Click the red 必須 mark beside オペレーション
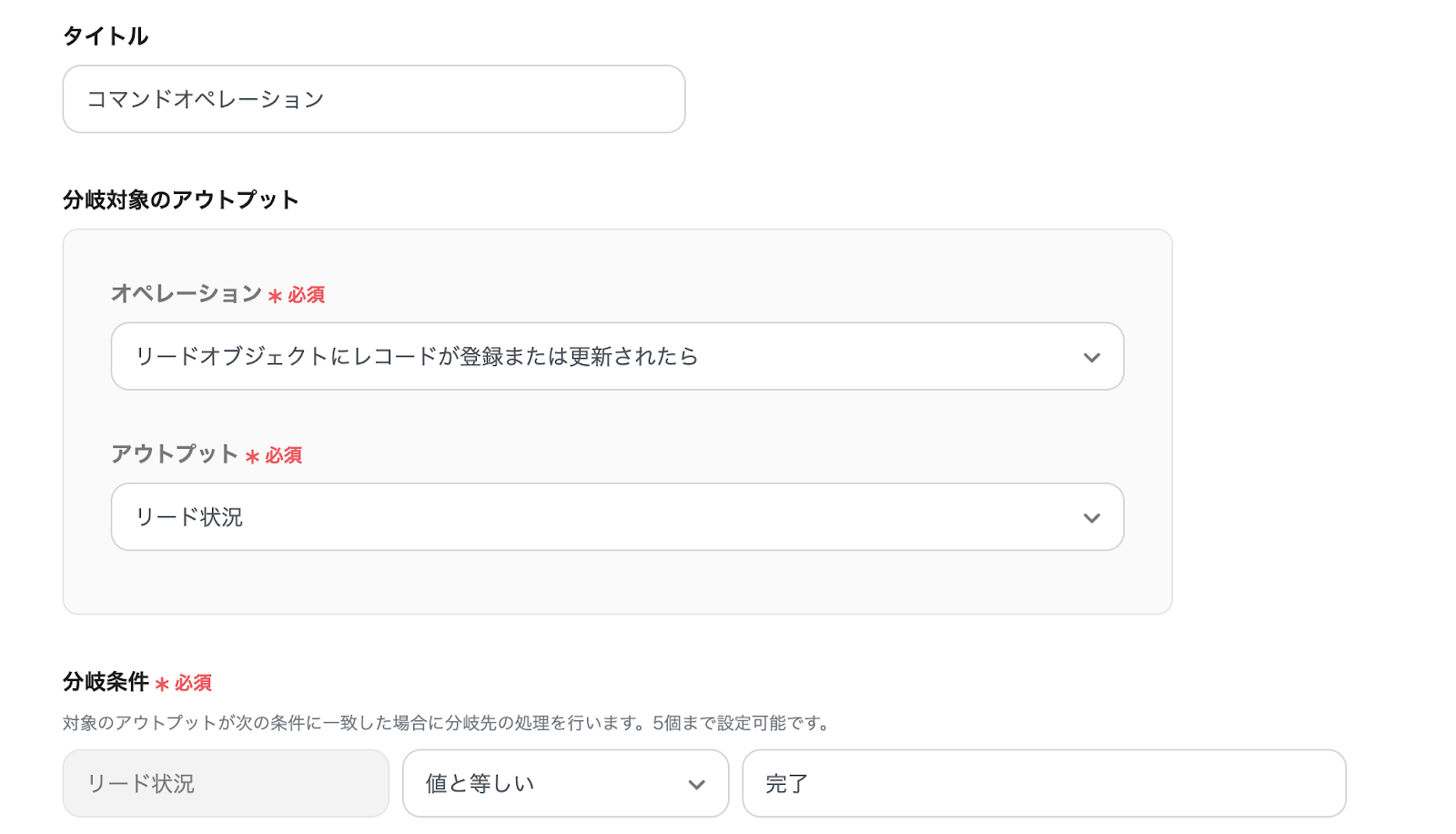Viewport: 1456px width, 834px height. pos(306,295)
